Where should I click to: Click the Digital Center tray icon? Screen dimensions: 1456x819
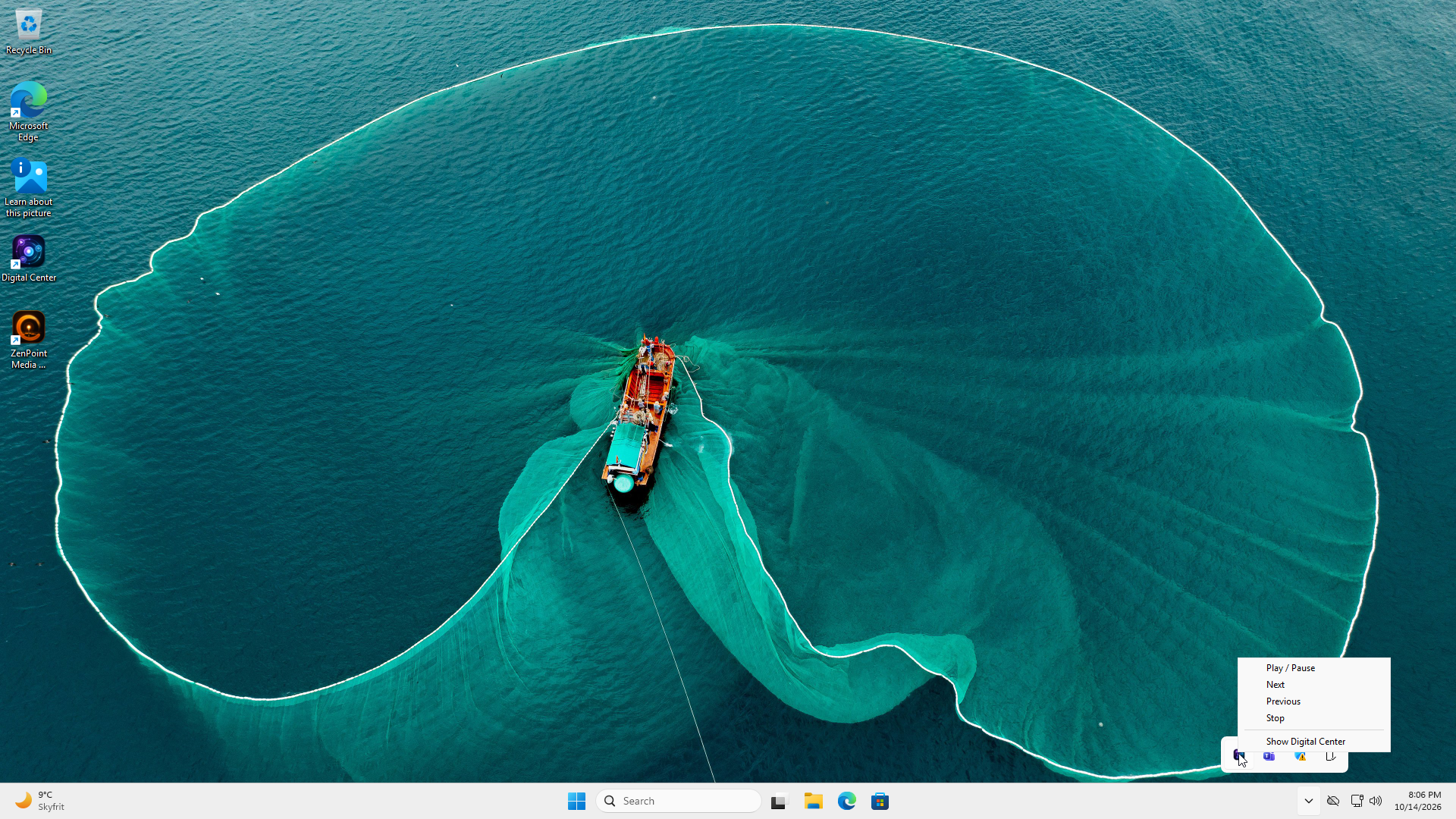[x=1238, y=755]
